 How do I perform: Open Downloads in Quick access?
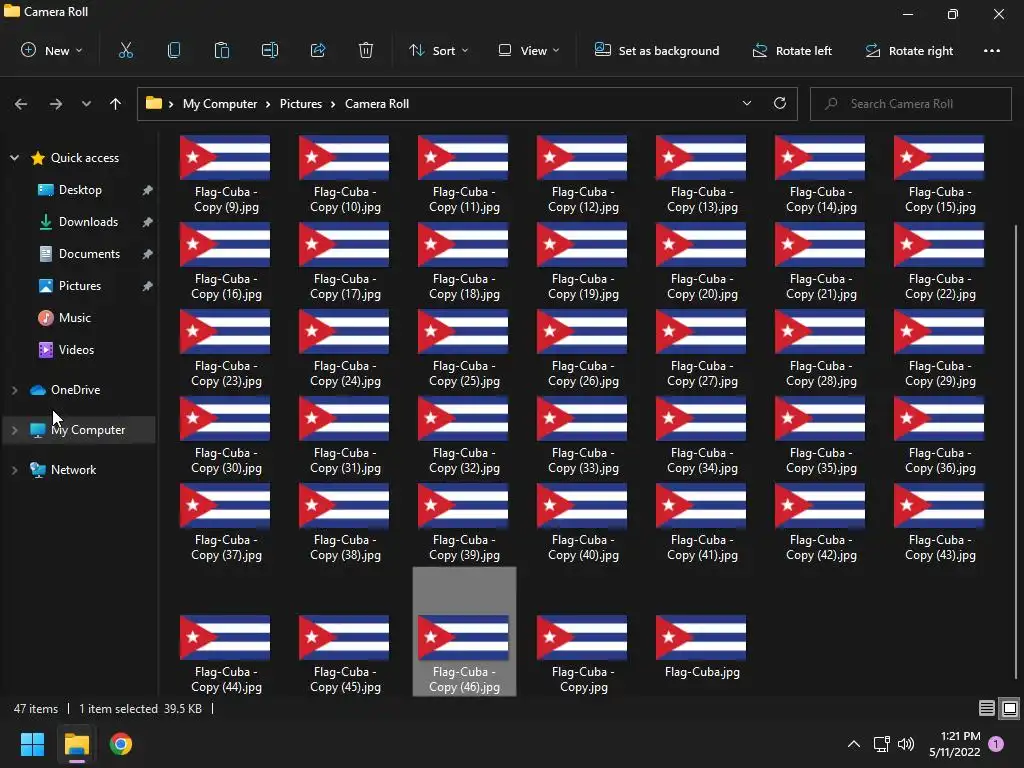pyautogui.click(x=88, y=222)
